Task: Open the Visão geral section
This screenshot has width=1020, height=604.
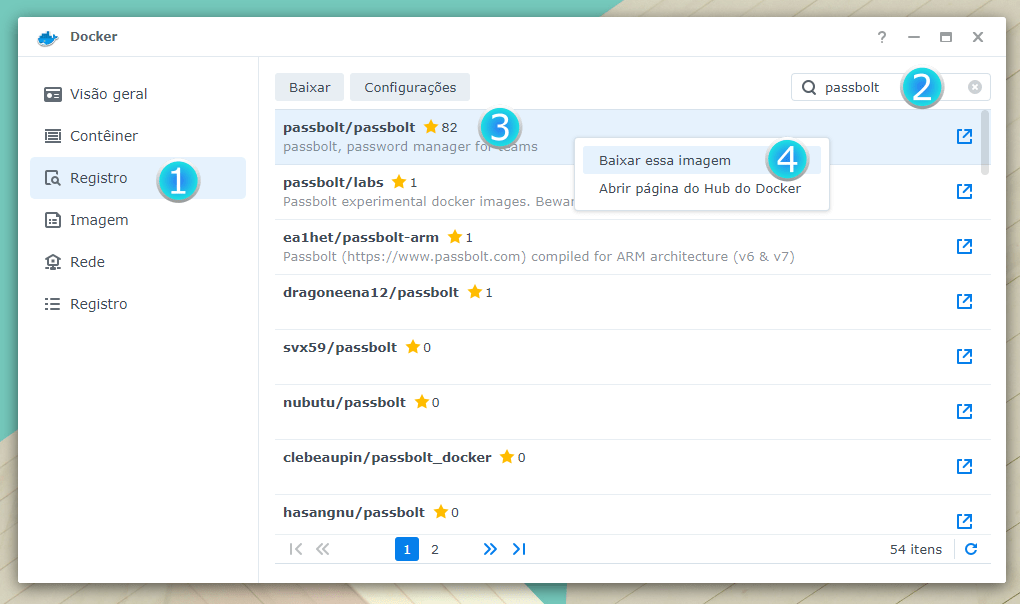Action: pos(108,94)
